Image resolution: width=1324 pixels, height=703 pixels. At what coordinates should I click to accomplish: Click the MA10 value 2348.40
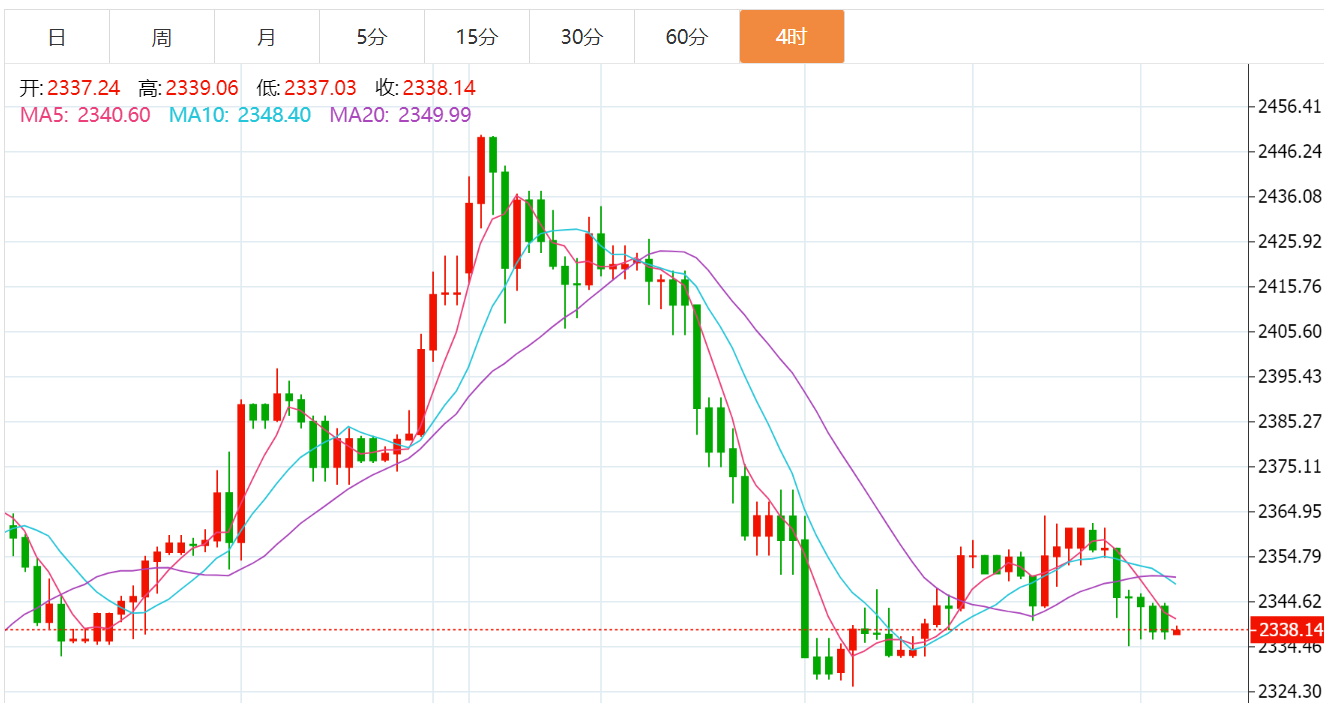(274, 115)
